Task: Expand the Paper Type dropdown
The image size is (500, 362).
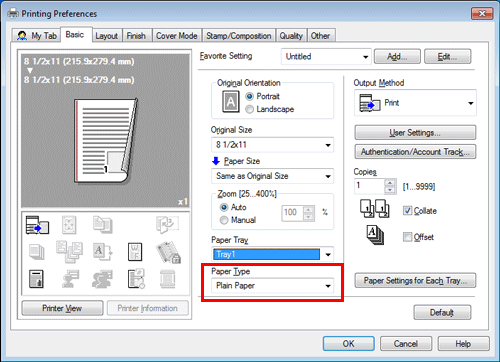Action: (272, 286)
